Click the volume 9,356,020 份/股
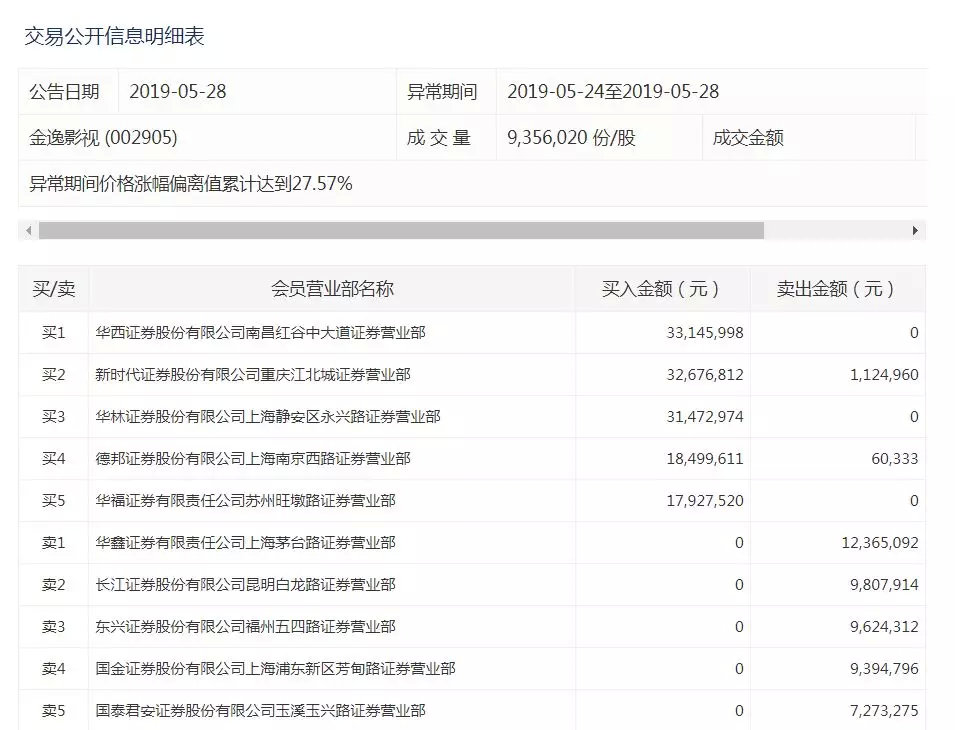The image size is (955, 730). point(571,138)
